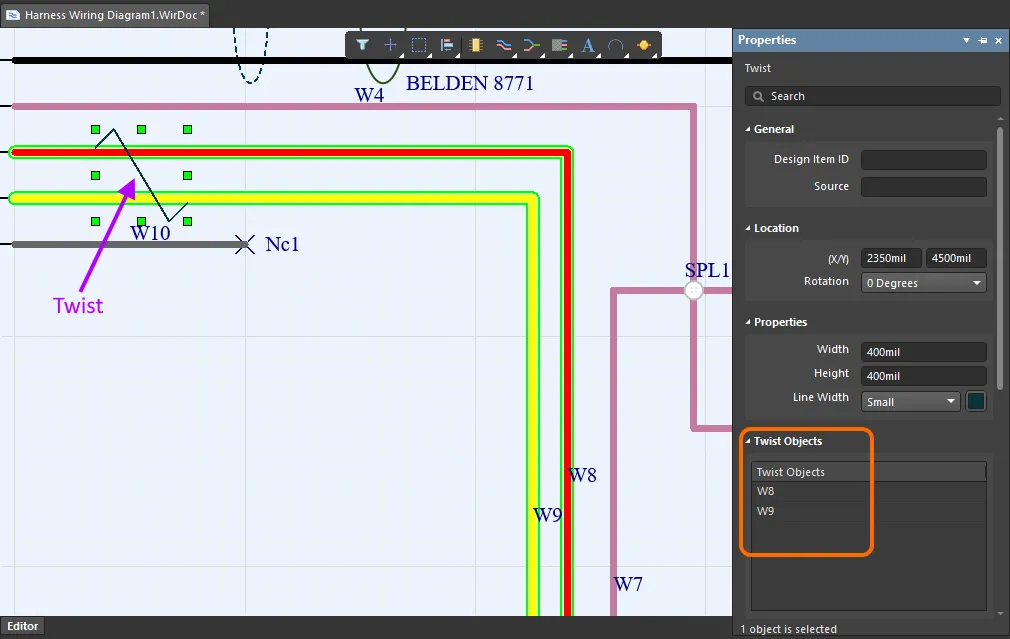
Task: Select the Place Text tool
Action: [x=588, y=45]
